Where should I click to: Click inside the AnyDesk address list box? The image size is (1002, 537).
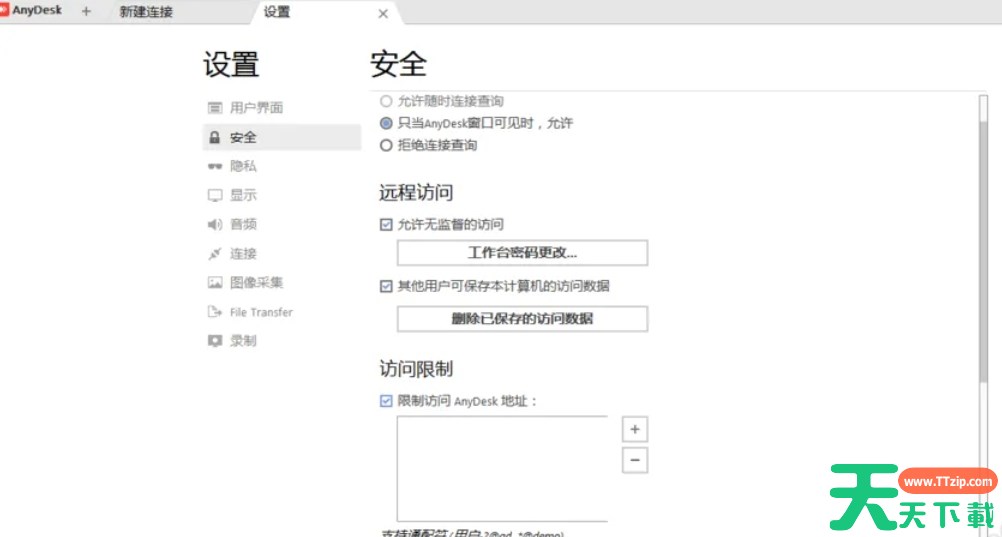click(502, 468)
